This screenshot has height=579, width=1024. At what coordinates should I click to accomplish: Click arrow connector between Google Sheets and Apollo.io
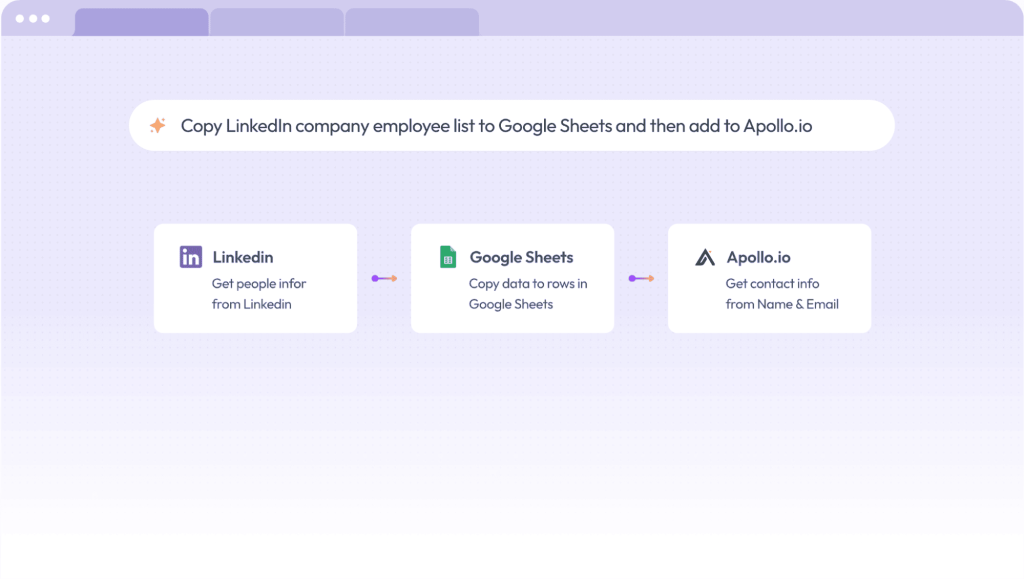click(x=641, y=278)
